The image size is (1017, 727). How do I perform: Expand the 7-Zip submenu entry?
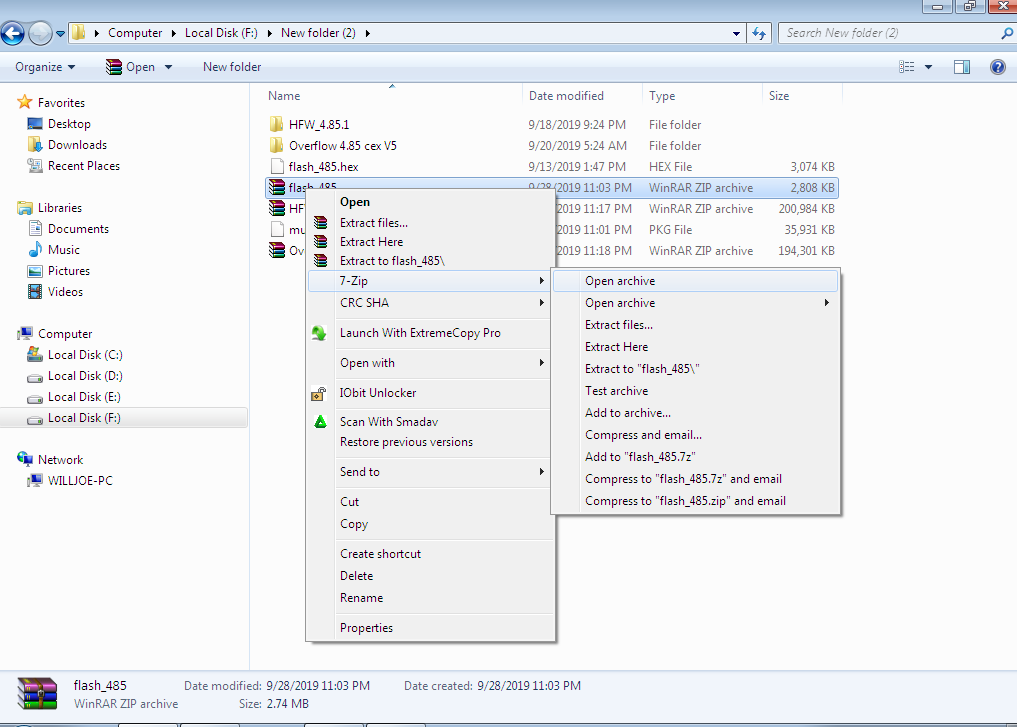429,281
